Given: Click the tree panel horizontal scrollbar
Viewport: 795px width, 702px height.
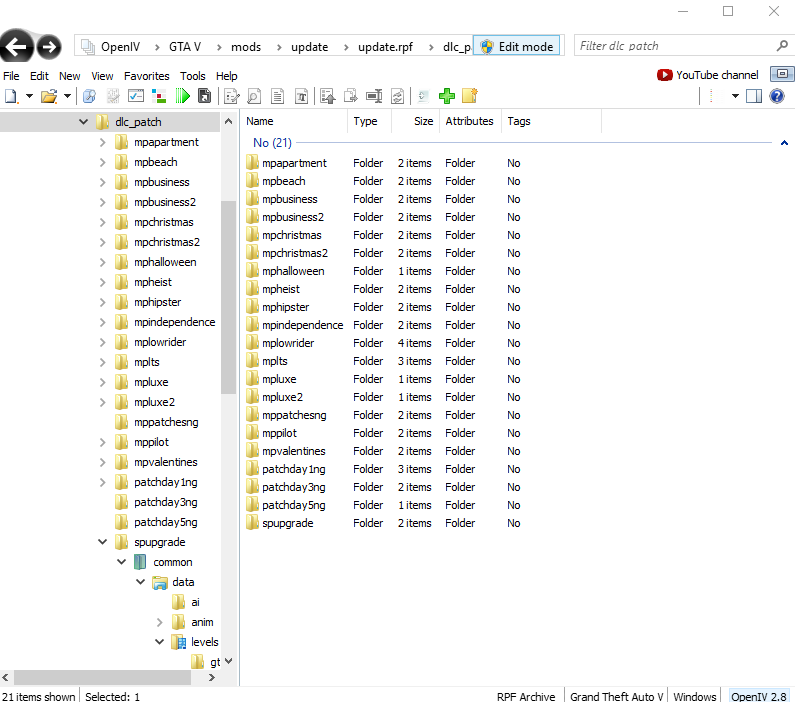Looking at the screenshot, I should click(102, 677).
